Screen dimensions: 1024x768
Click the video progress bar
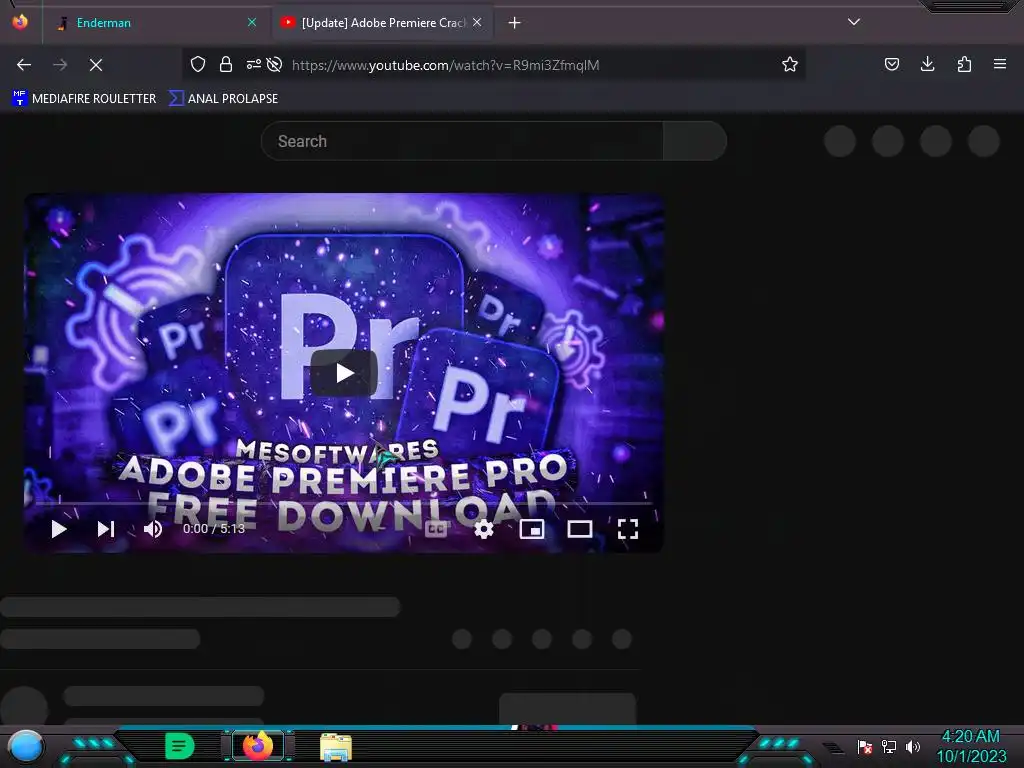click(344, 504)
